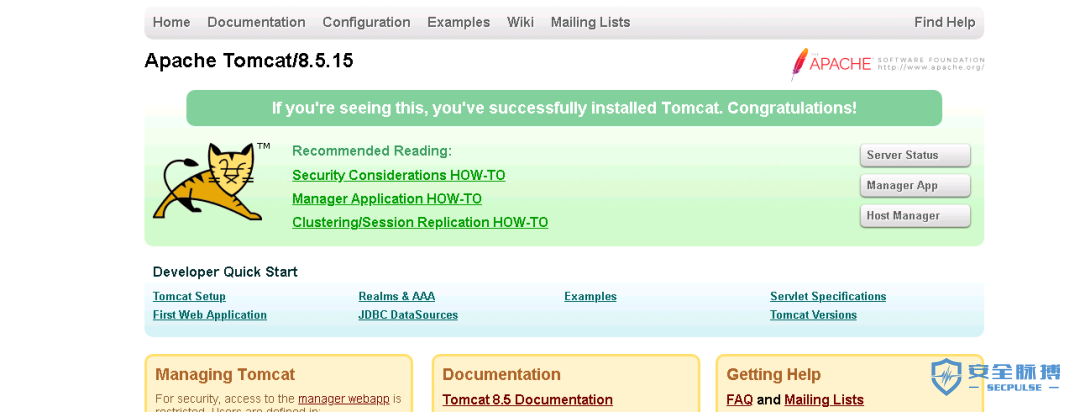Click the Recommended Reading label
The image size is (1080, 412).
coord(372,151)
